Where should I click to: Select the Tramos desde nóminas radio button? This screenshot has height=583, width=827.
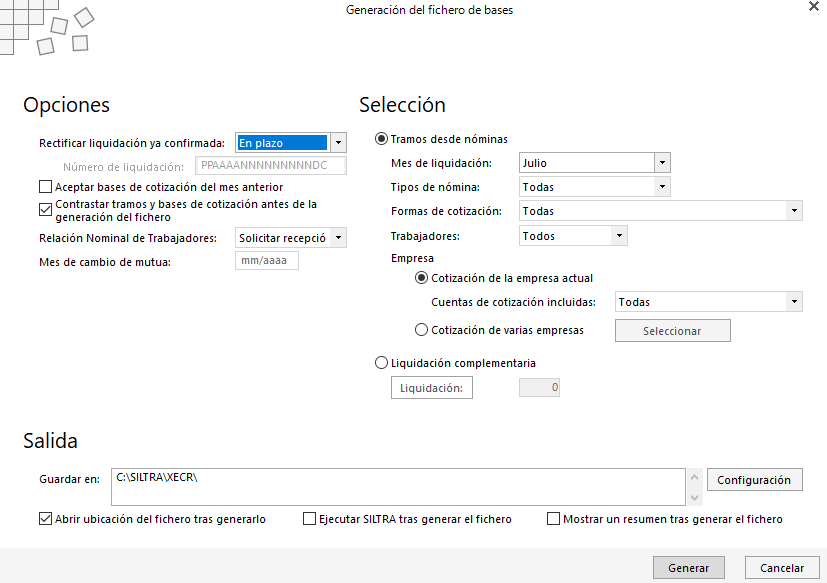(381, 139)
